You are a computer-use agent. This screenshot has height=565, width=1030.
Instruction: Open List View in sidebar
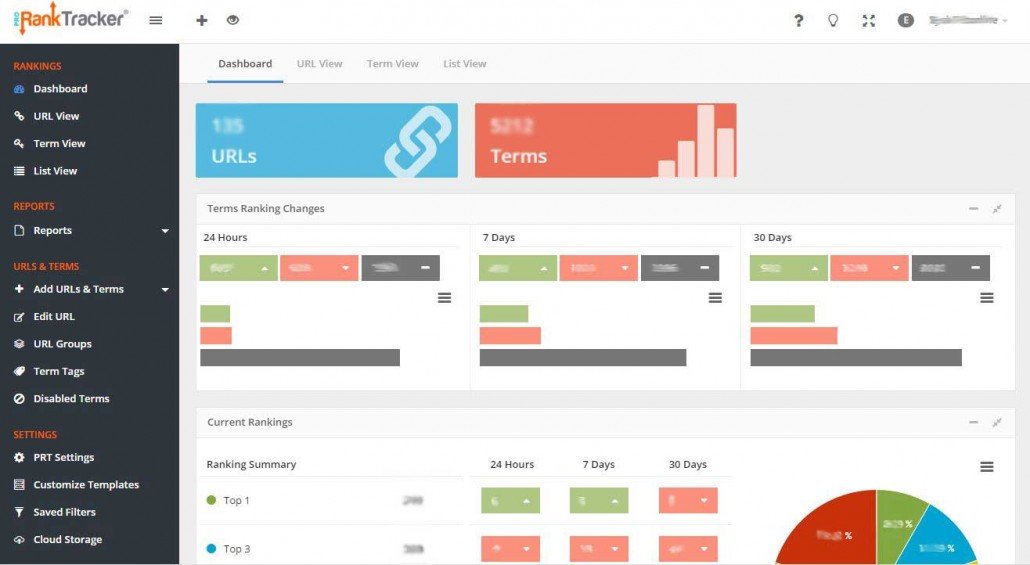(55, 171)
